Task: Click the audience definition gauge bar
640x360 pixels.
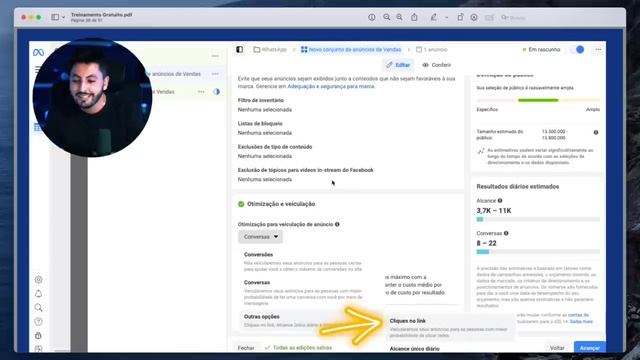Action: (x=538, y=100)
